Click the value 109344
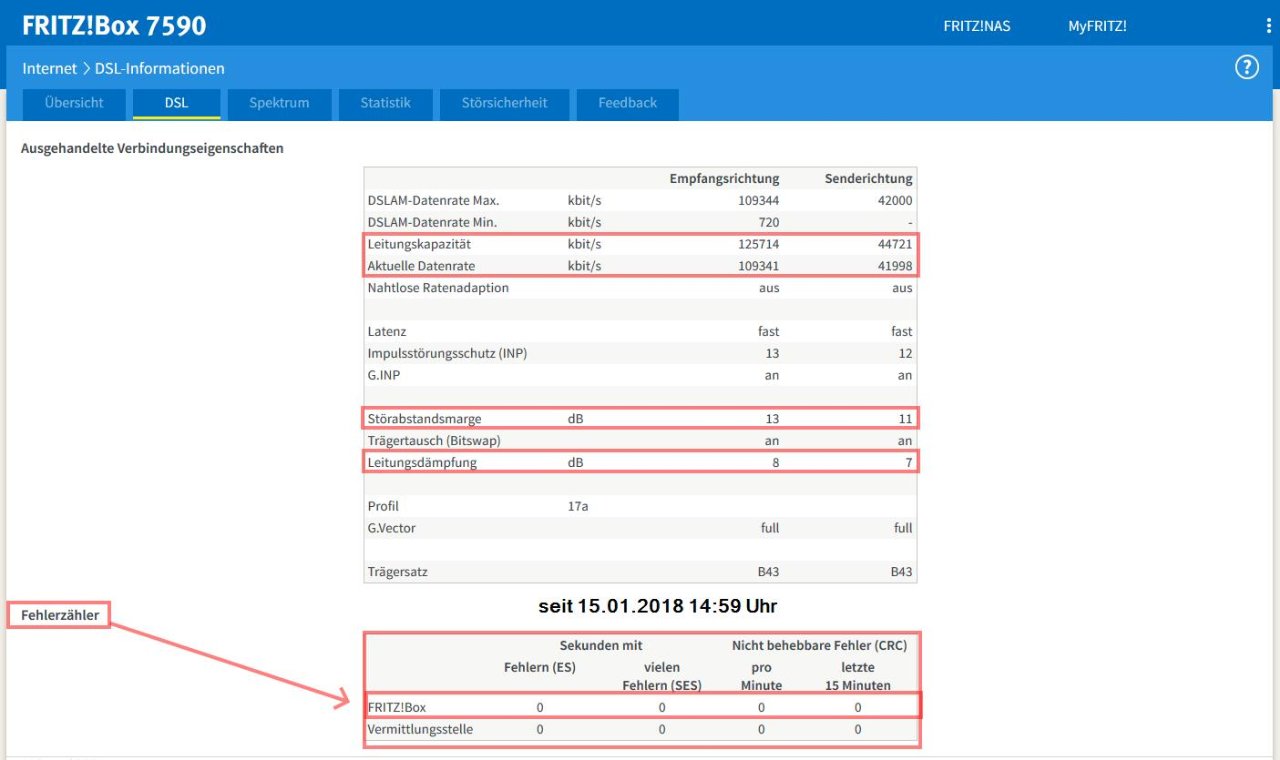Image resolution: width=1280 pixels, height=760 pixels. tap(758, 200)
